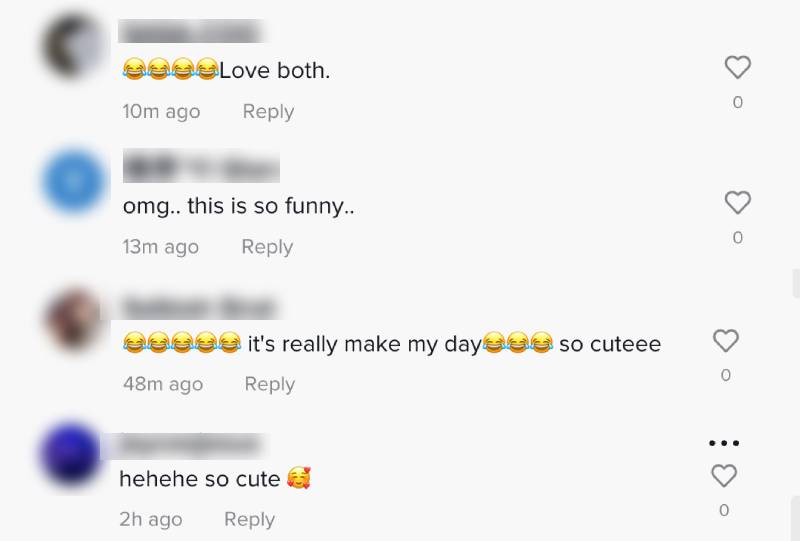Click username above "omg.. this is so funny.."
The height and width of the screenshot is (541, 800).
coord(200,168)
